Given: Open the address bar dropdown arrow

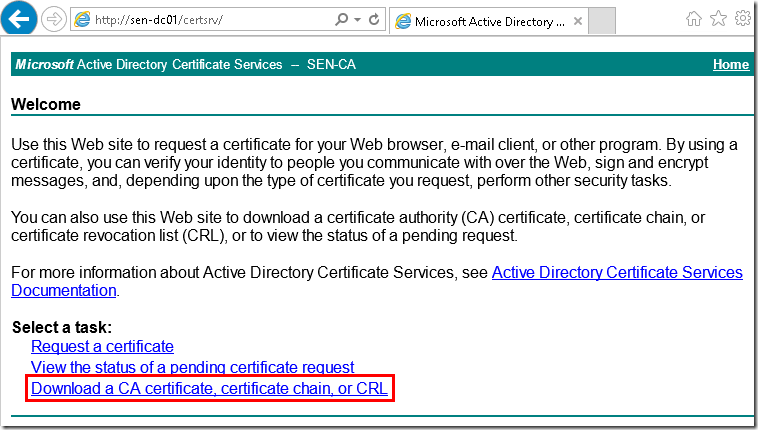Looking at the screenshot, I should [358, 20].
